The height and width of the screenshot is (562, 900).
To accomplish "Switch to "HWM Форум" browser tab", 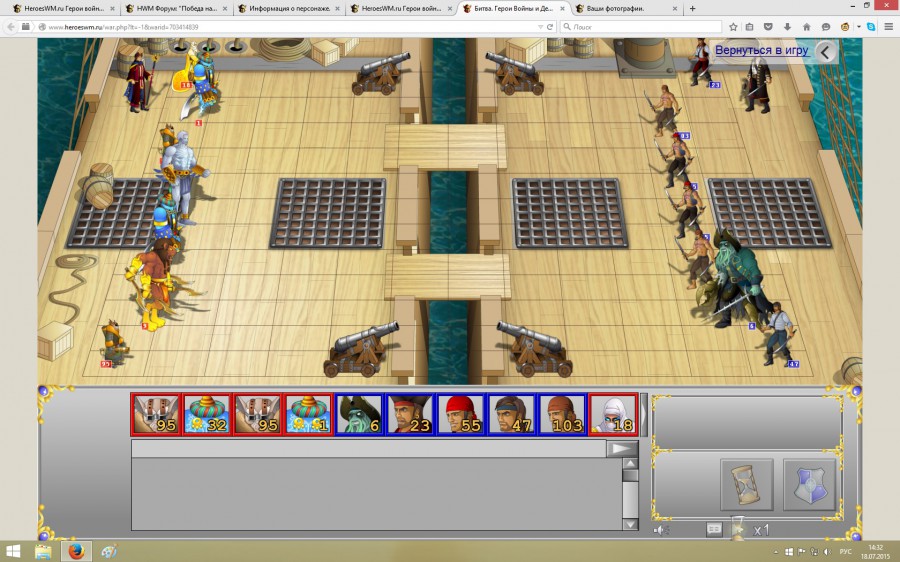I will point(176,9).
